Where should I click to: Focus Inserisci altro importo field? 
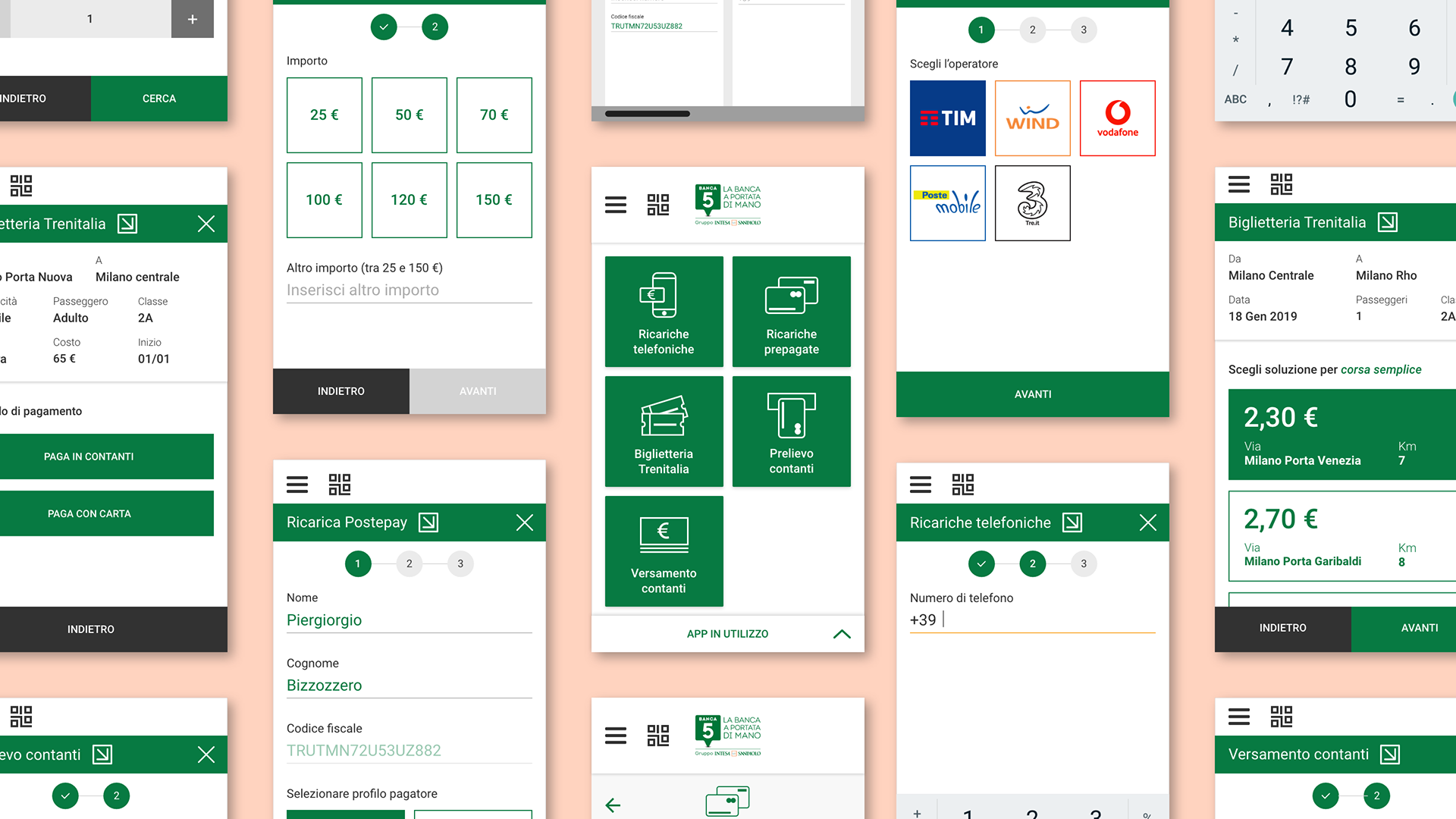click(409, 290)
